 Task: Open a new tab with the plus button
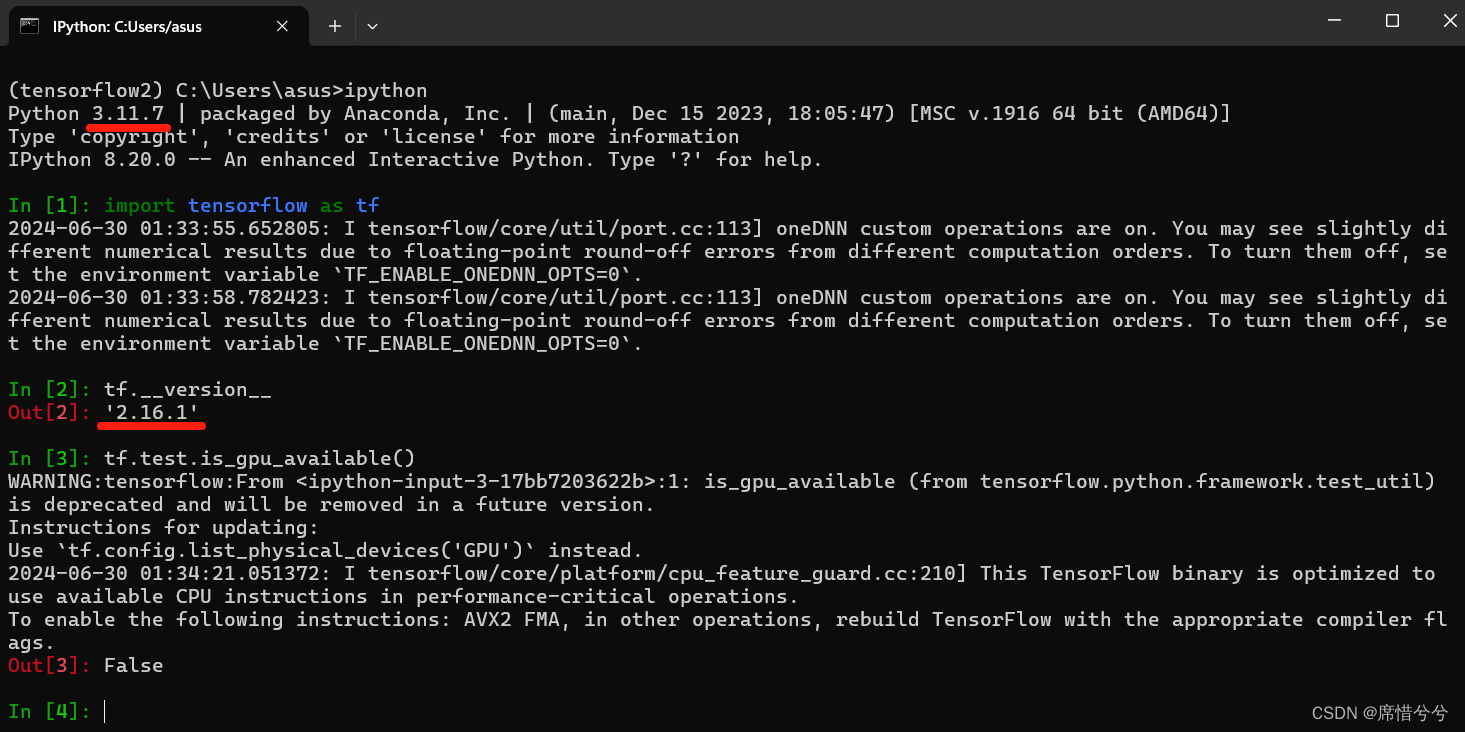tap(334, 26)
